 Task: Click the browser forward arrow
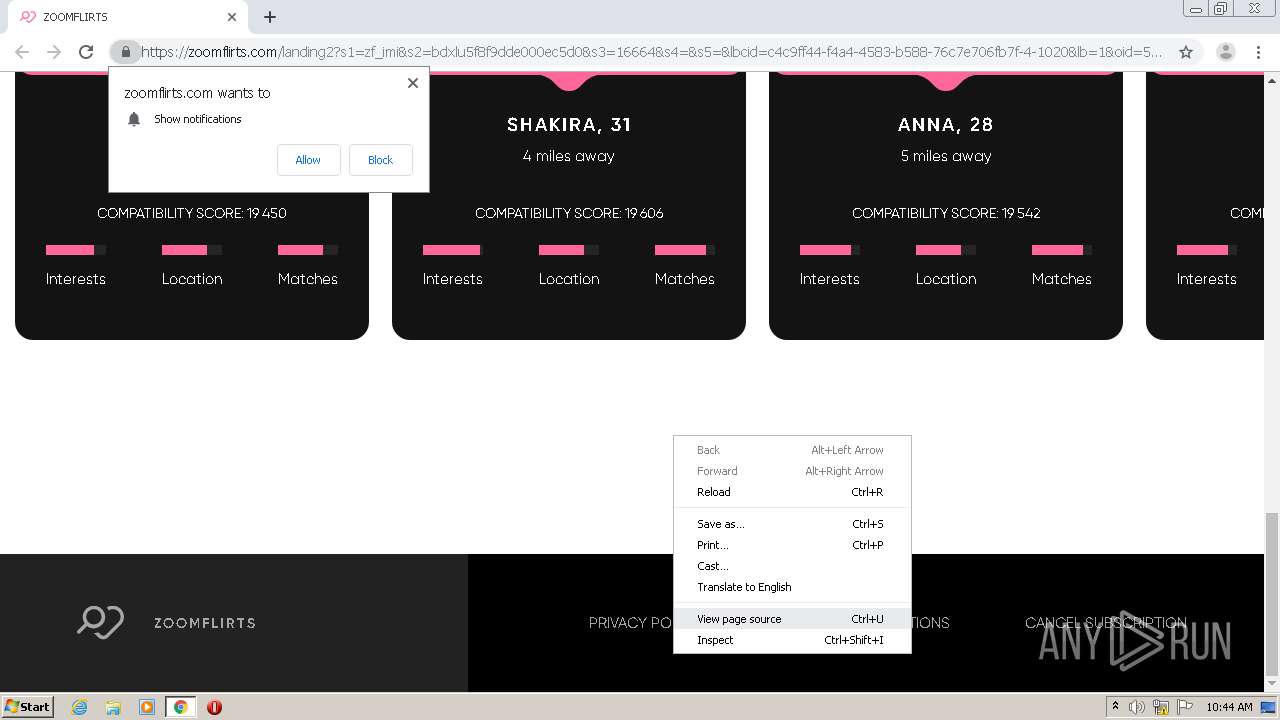coord(54,52)
